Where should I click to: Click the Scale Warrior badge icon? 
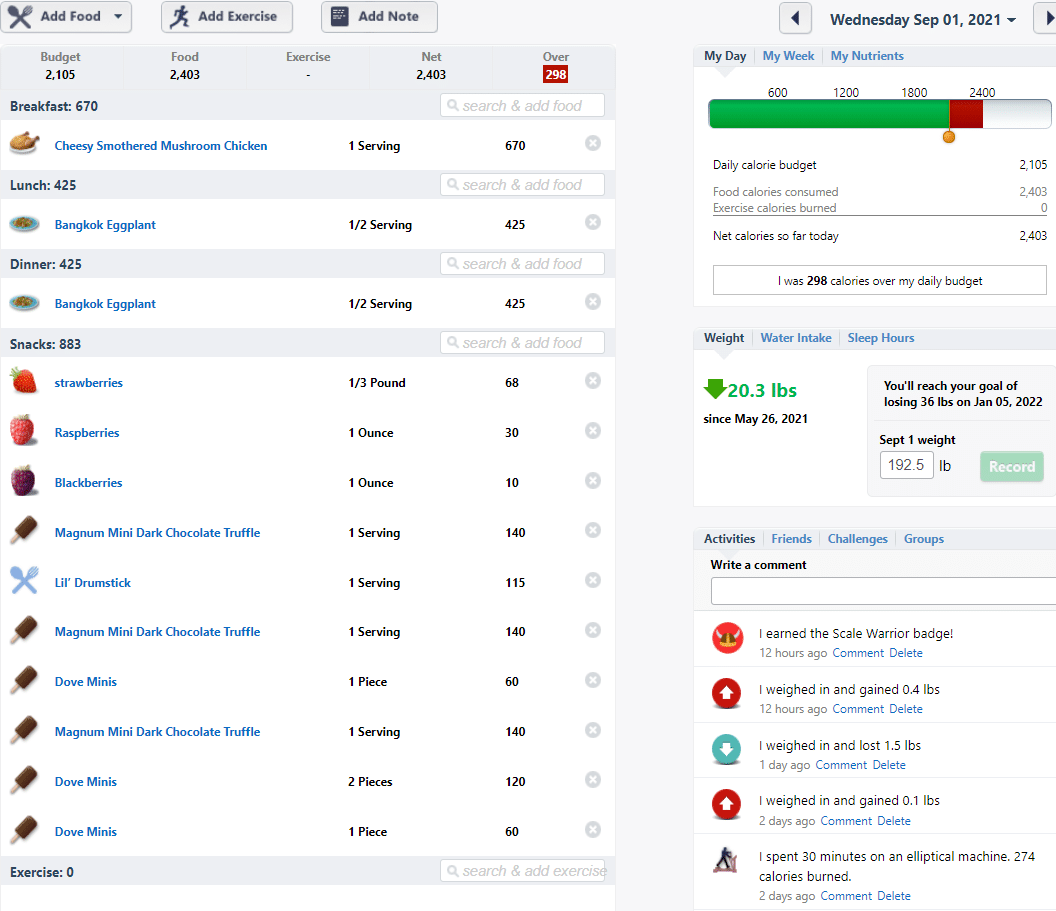pos(727,638)
